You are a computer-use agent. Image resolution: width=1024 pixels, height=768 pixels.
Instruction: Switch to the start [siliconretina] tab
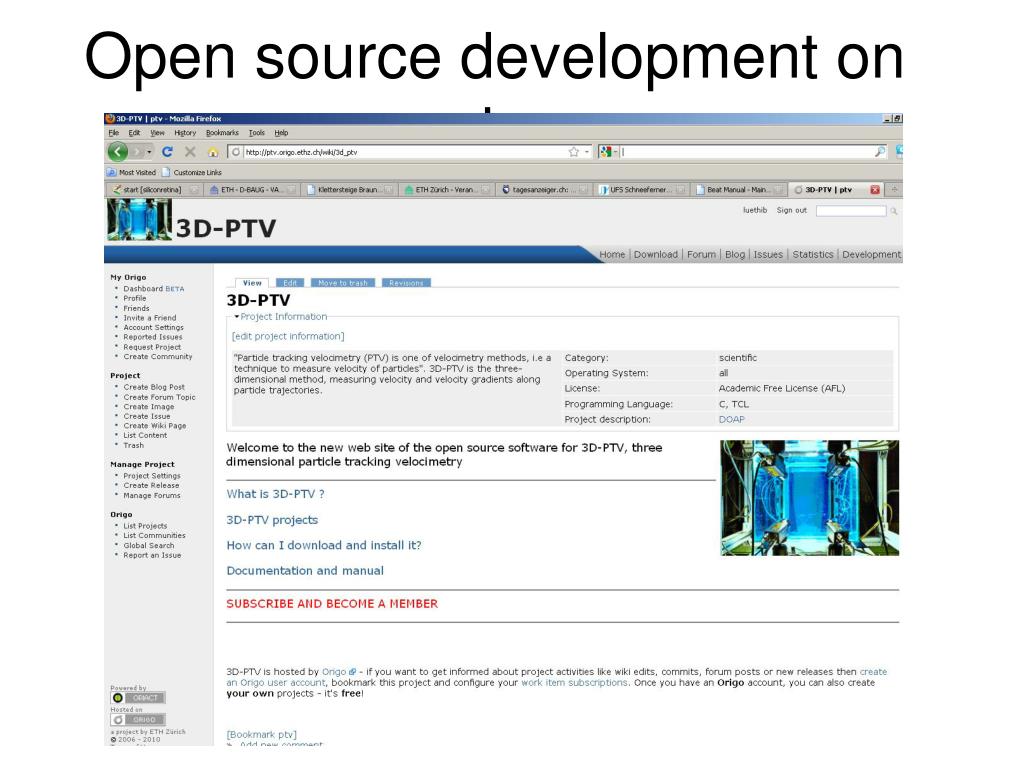point(154,189)
